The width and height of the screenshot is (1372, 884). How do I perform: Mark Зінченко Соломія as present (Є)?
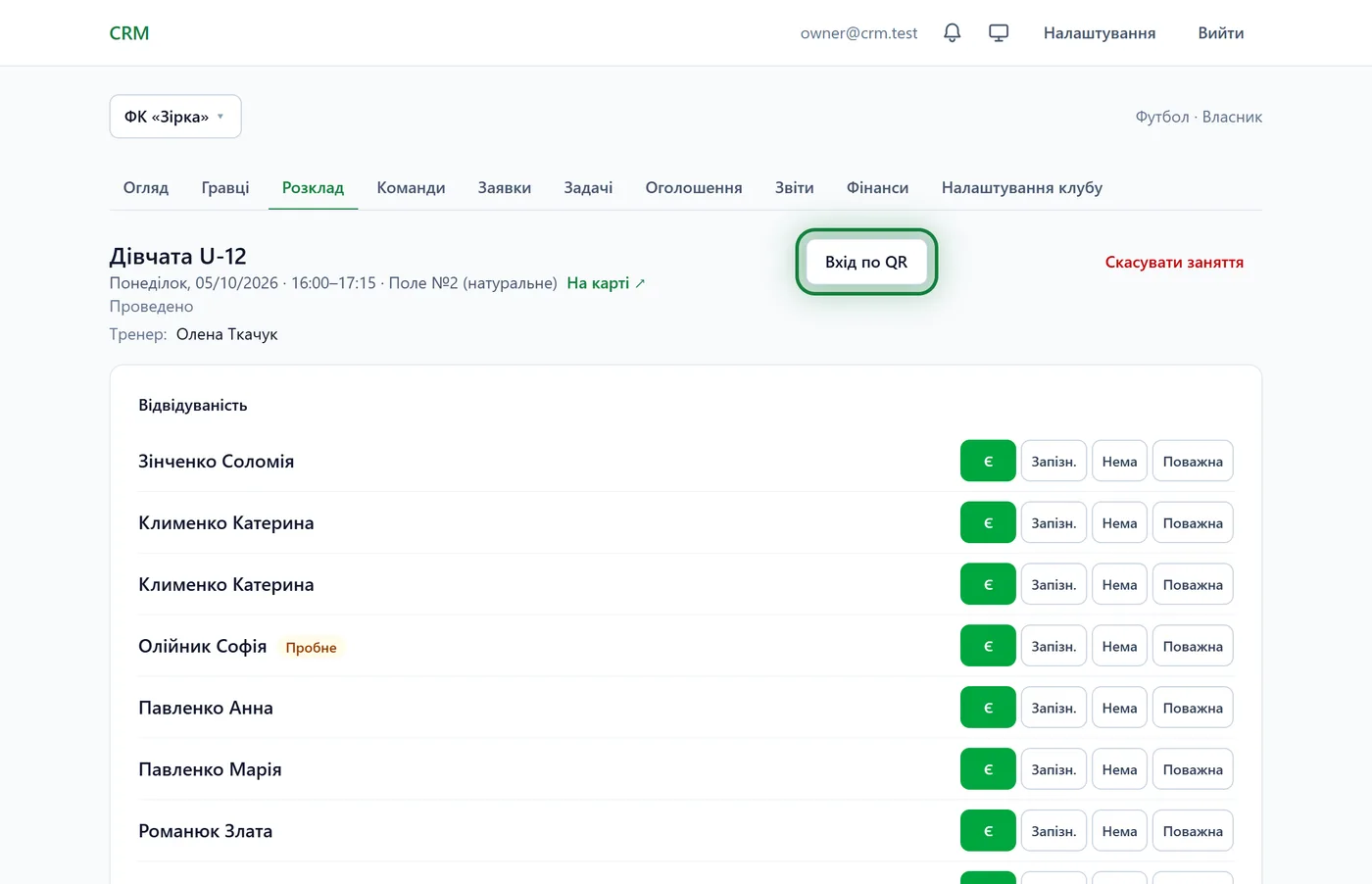click(x=988, y=462)
